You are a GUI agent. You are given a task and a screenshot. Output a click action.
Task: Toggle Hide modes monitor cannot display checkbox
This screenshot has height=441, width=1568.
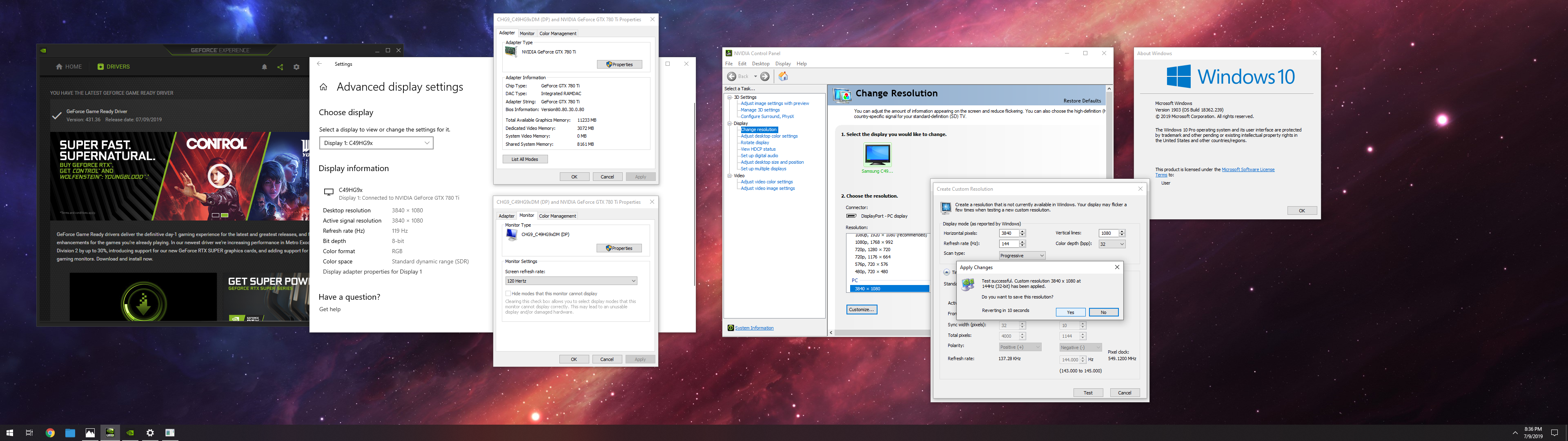tap(508, 294)
